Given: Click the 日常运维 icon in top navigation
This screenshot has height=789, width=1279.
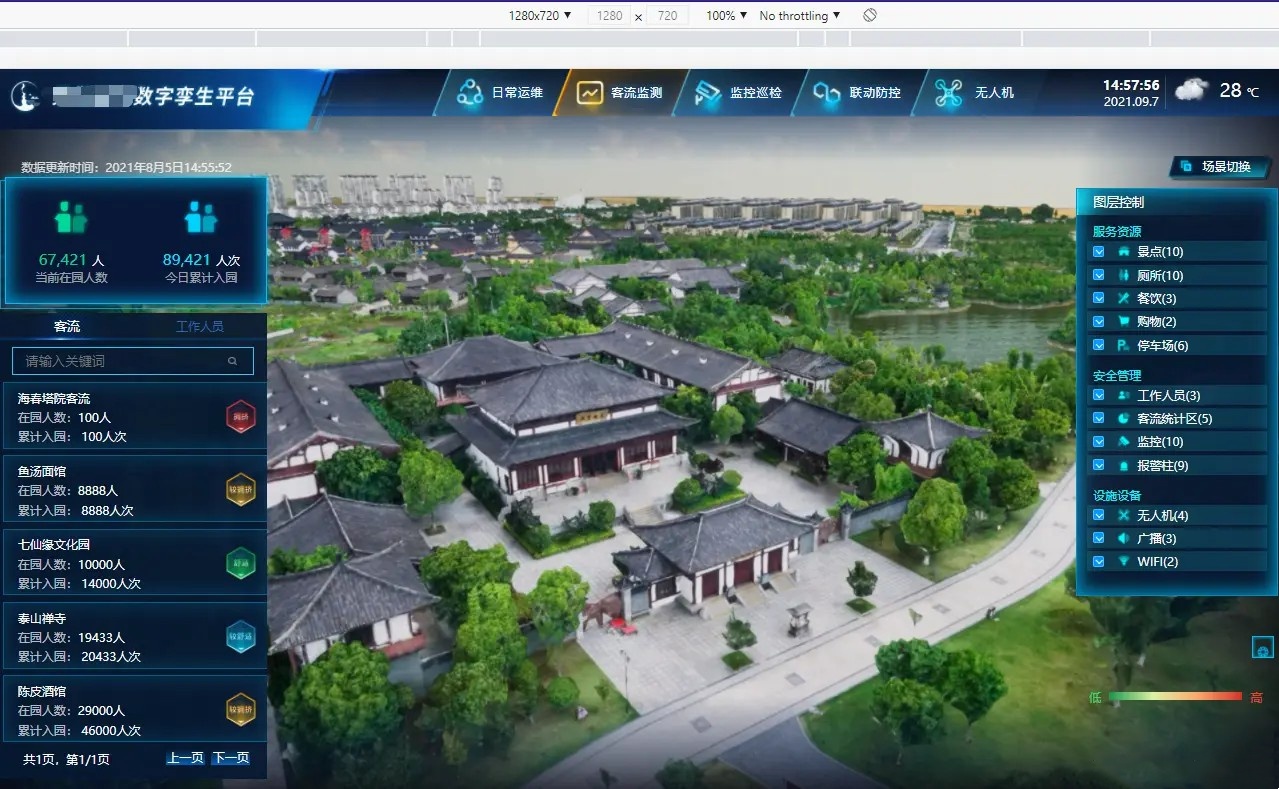Looking at the screenshot, I should click(x=470, y=93).
